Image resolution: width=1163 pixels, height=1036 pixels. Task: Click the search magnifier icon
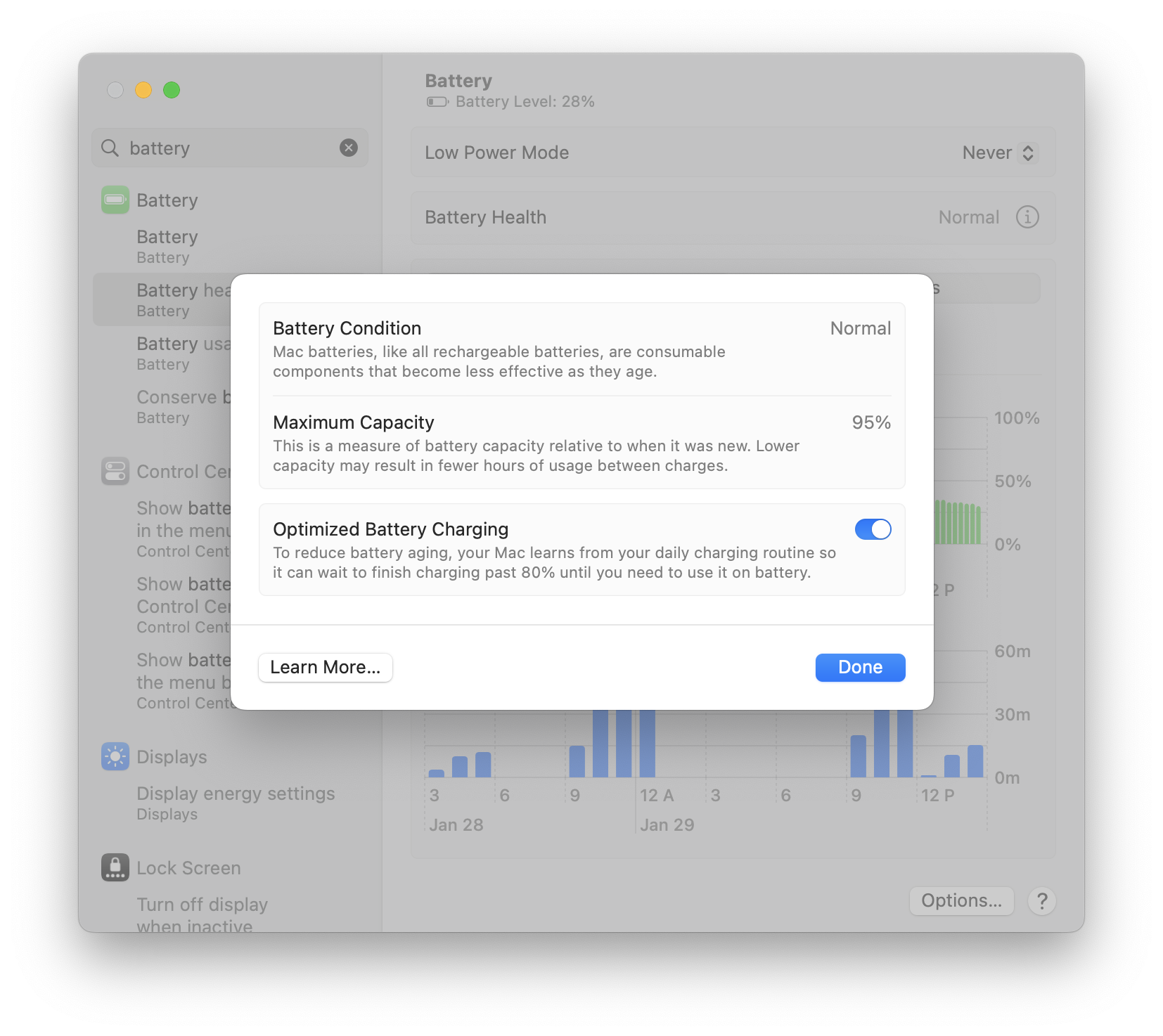(x=110, y=148)
